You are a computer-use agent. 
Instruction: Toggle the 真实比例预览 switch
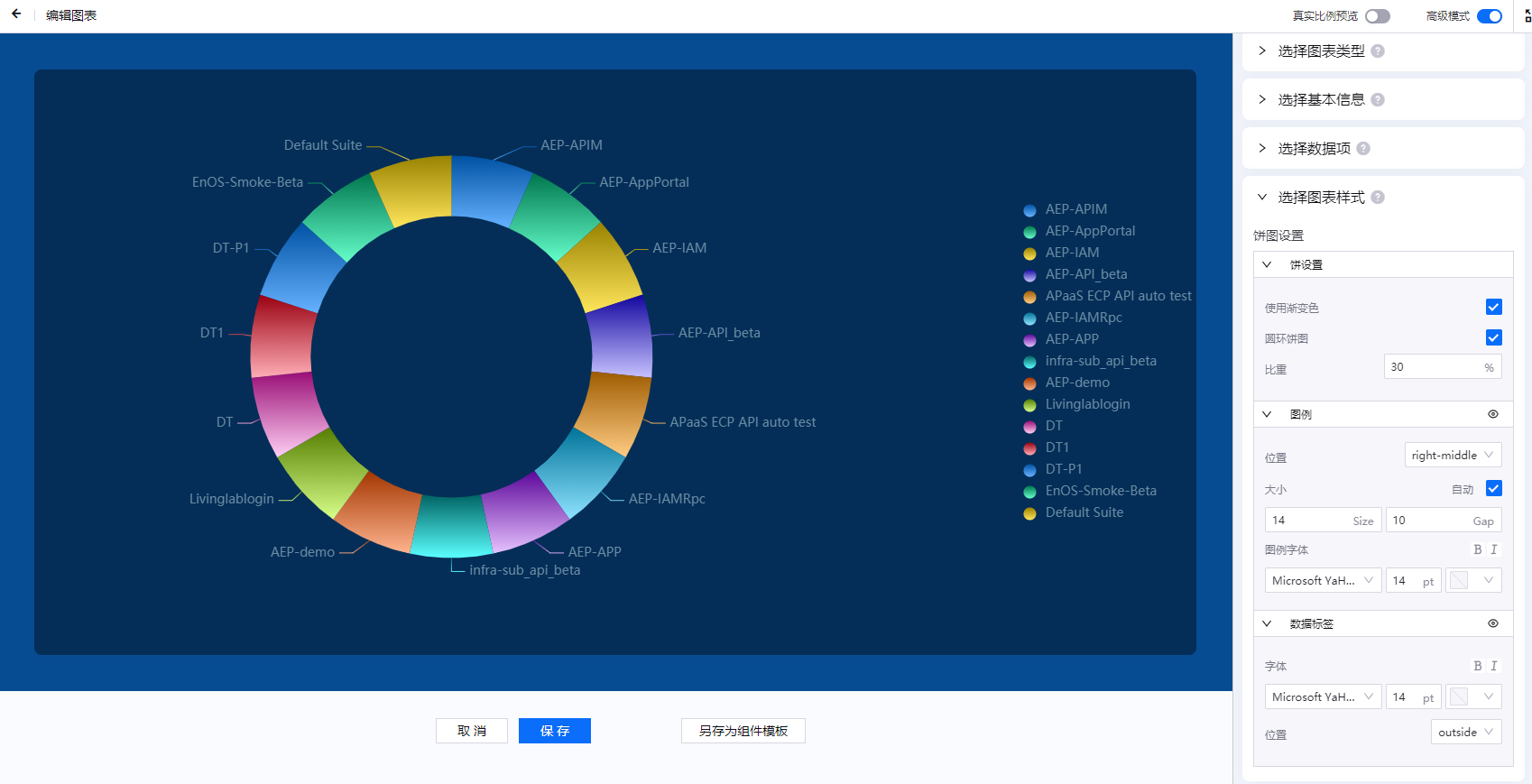coord(1378,16)
